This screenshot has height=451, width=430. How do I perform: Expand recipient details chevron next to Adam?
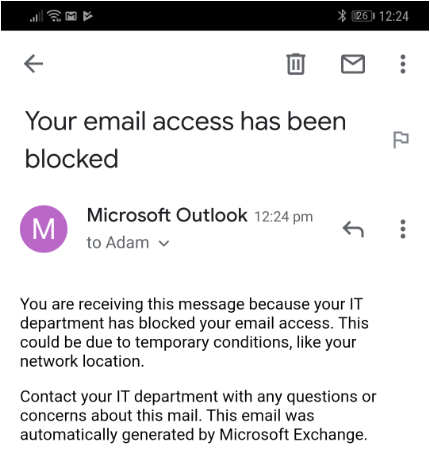pos(164,243)
